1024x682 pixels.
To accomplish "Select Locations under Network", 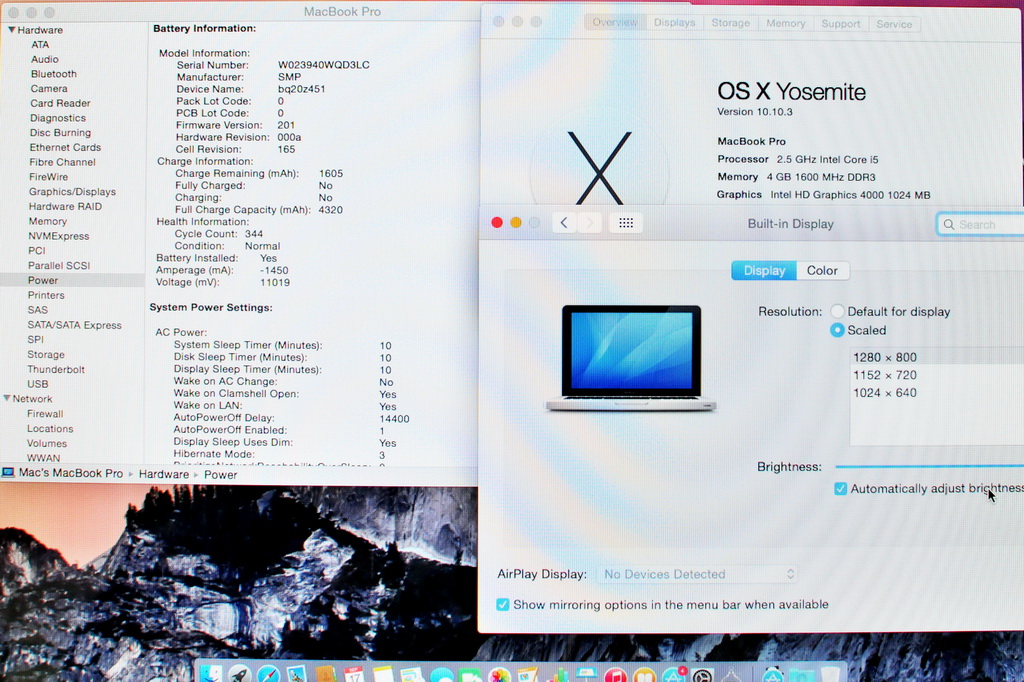I will tap(50, 429).
